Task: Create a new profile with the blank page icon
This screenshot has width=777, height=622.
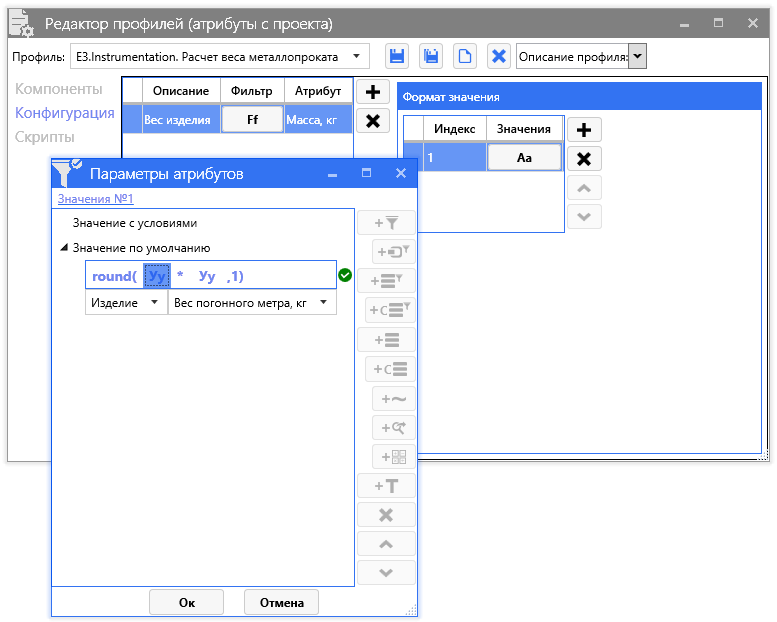Action: coord(465,57)
